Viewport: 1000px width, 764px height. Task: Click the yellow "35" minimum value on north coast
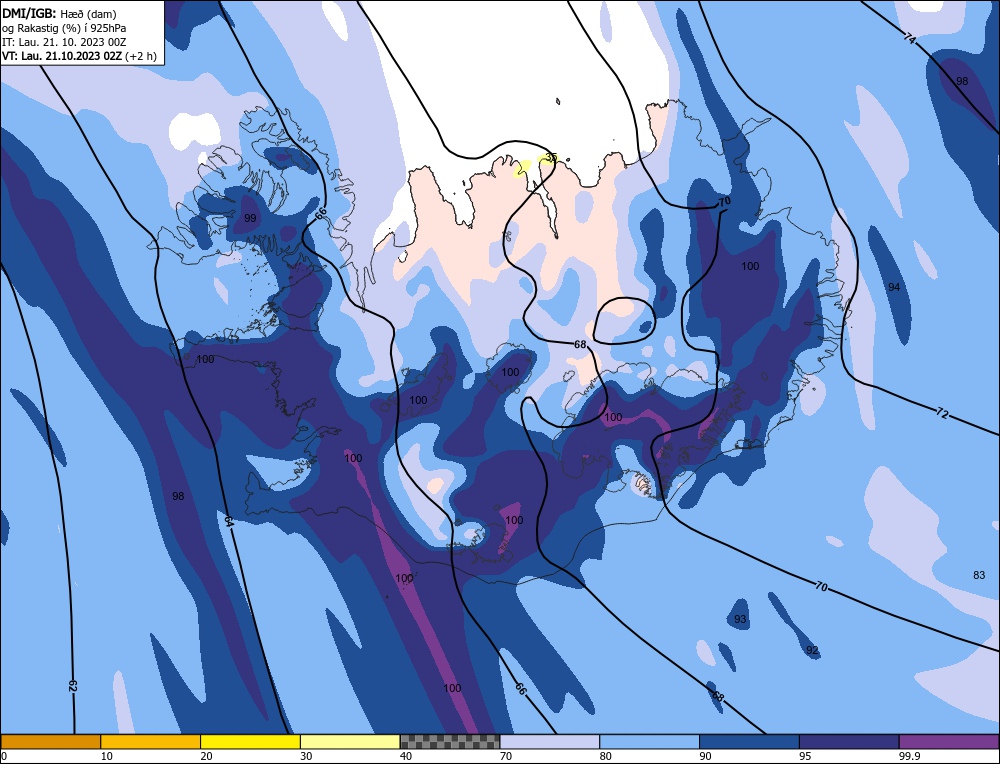point(551,158)
